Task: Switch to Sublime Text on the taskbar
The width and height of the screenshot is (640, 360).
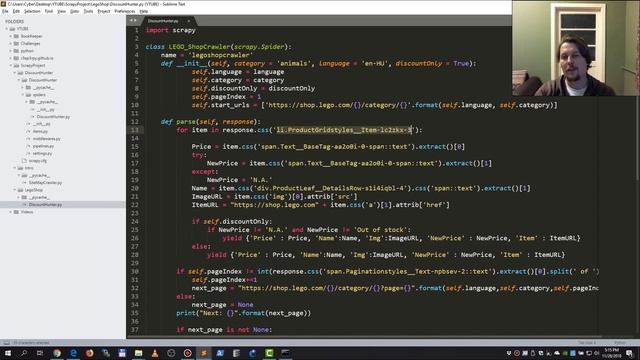Action: 204,353
